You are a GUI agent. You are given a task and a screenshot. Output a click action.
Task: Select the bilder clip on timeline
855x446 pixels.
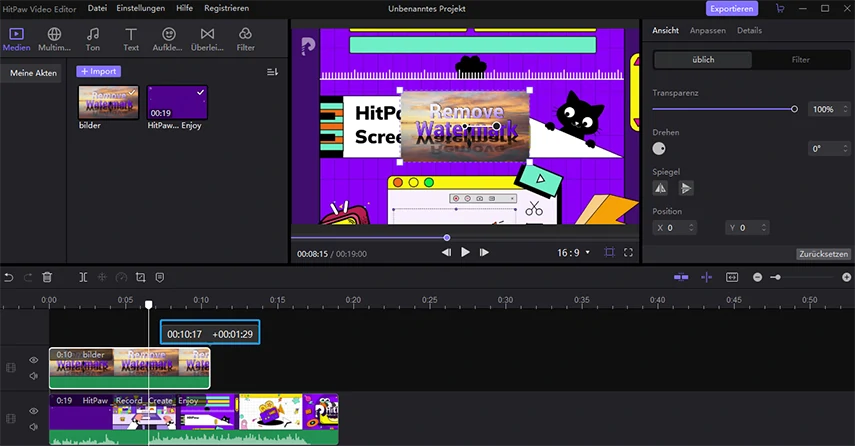point(130,368)
